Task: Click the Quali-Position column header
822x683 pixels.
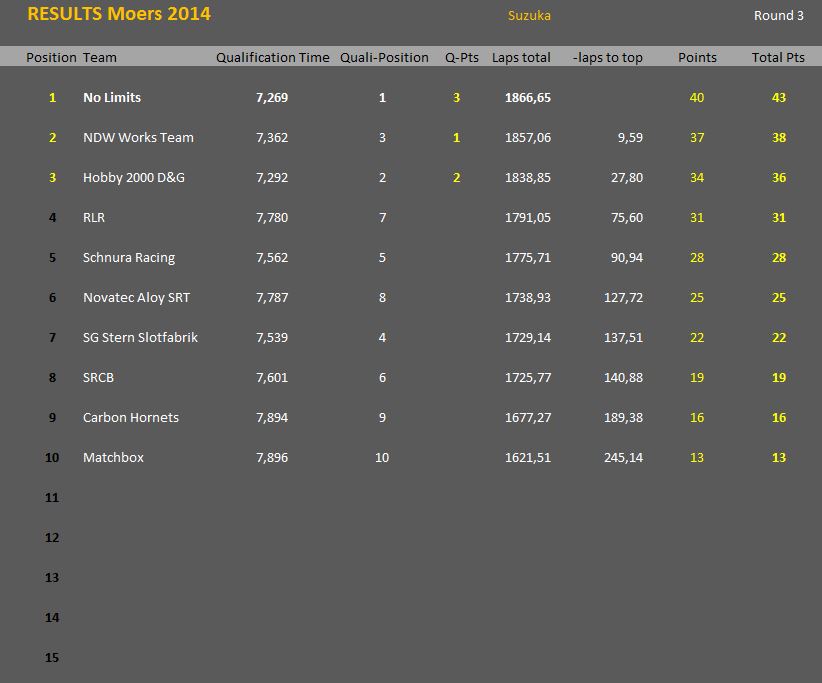Action: [384, 58]
